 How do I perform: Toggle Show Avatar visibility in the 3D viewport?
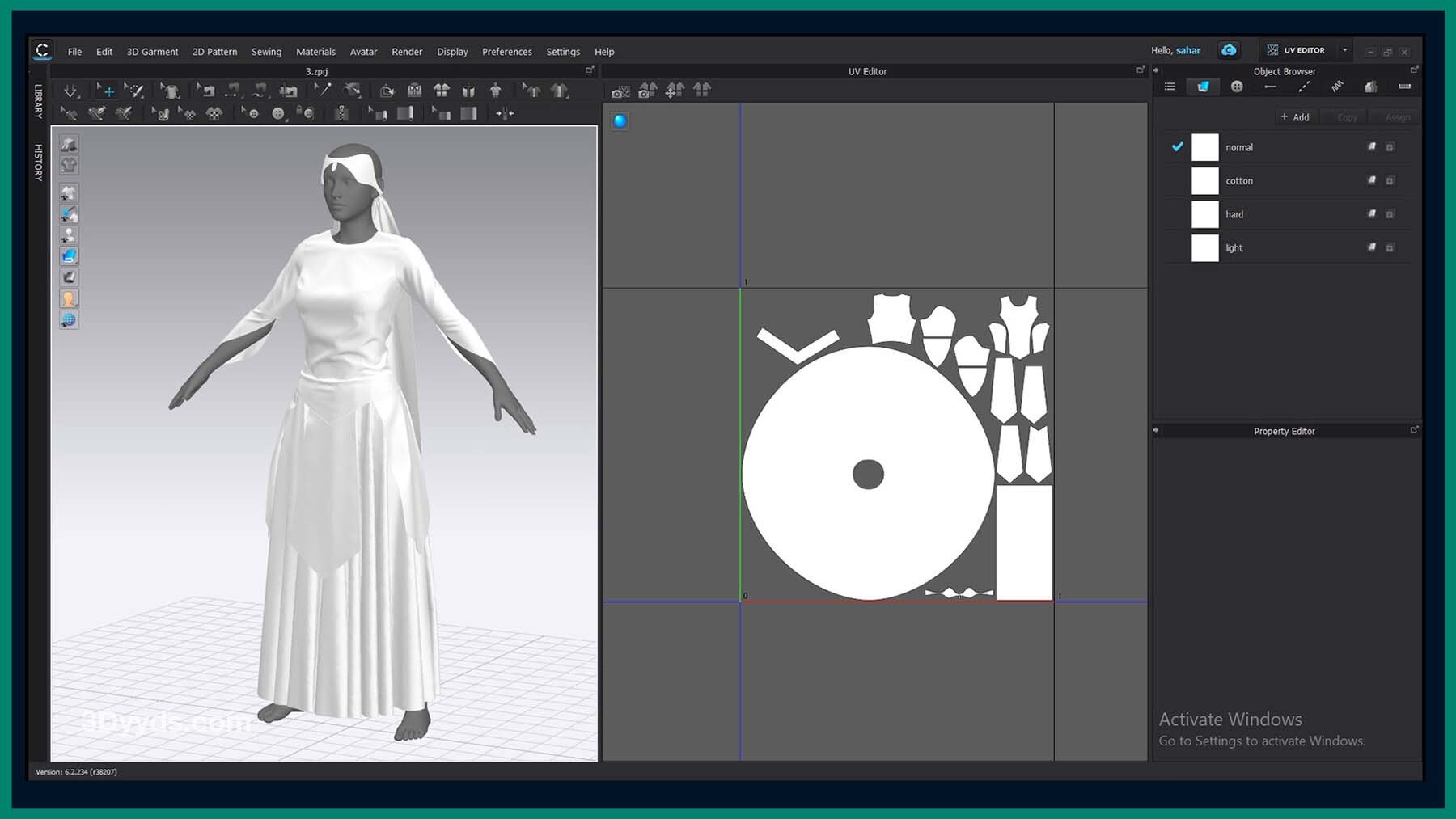pyautogui.click(x=69, y=235)
